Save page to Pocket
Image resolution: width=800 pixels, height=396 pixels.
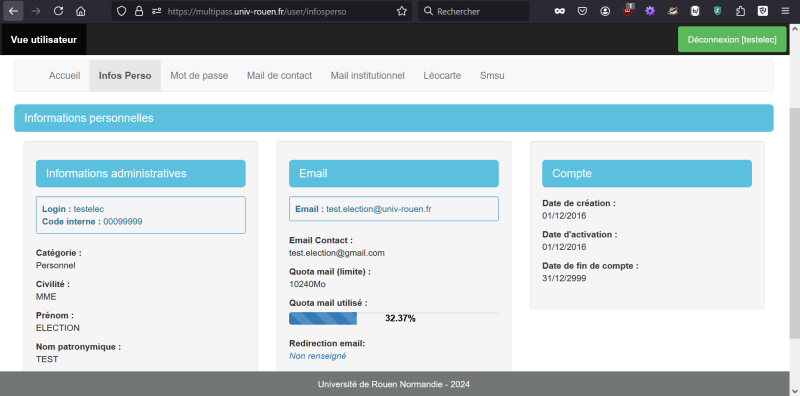coord(582,11)
